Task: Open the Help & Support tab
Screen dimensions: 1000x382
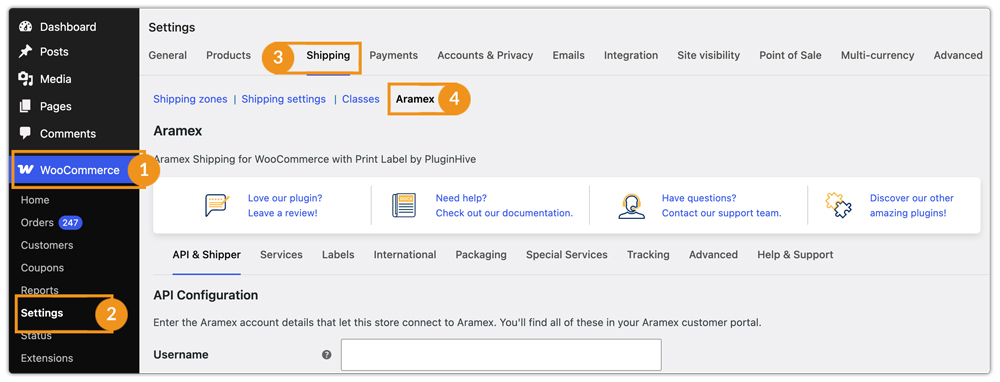Action: 795,254
